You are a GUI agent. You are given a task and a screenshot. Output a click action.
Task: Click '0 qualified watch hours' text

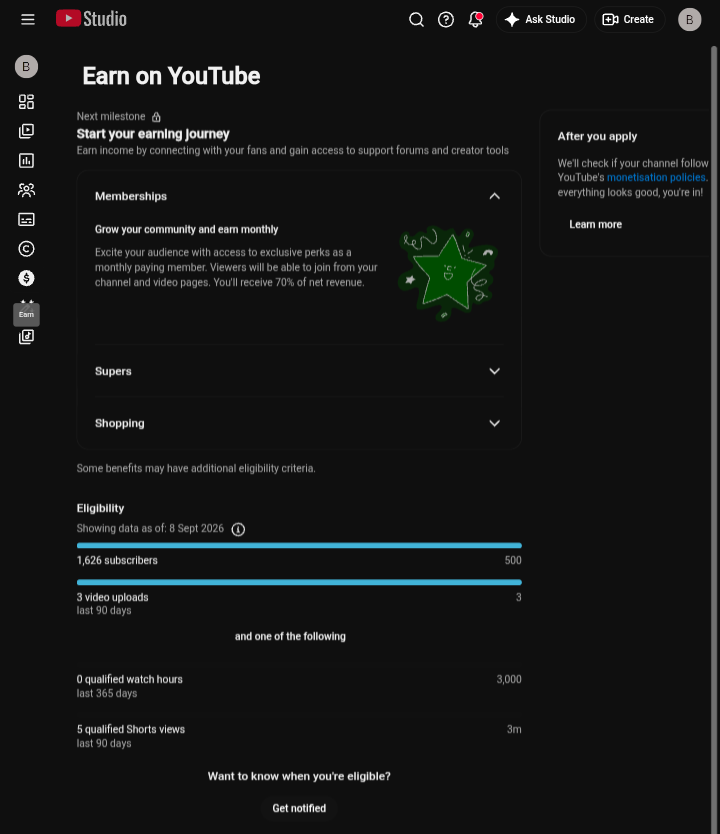pos(129,679)
